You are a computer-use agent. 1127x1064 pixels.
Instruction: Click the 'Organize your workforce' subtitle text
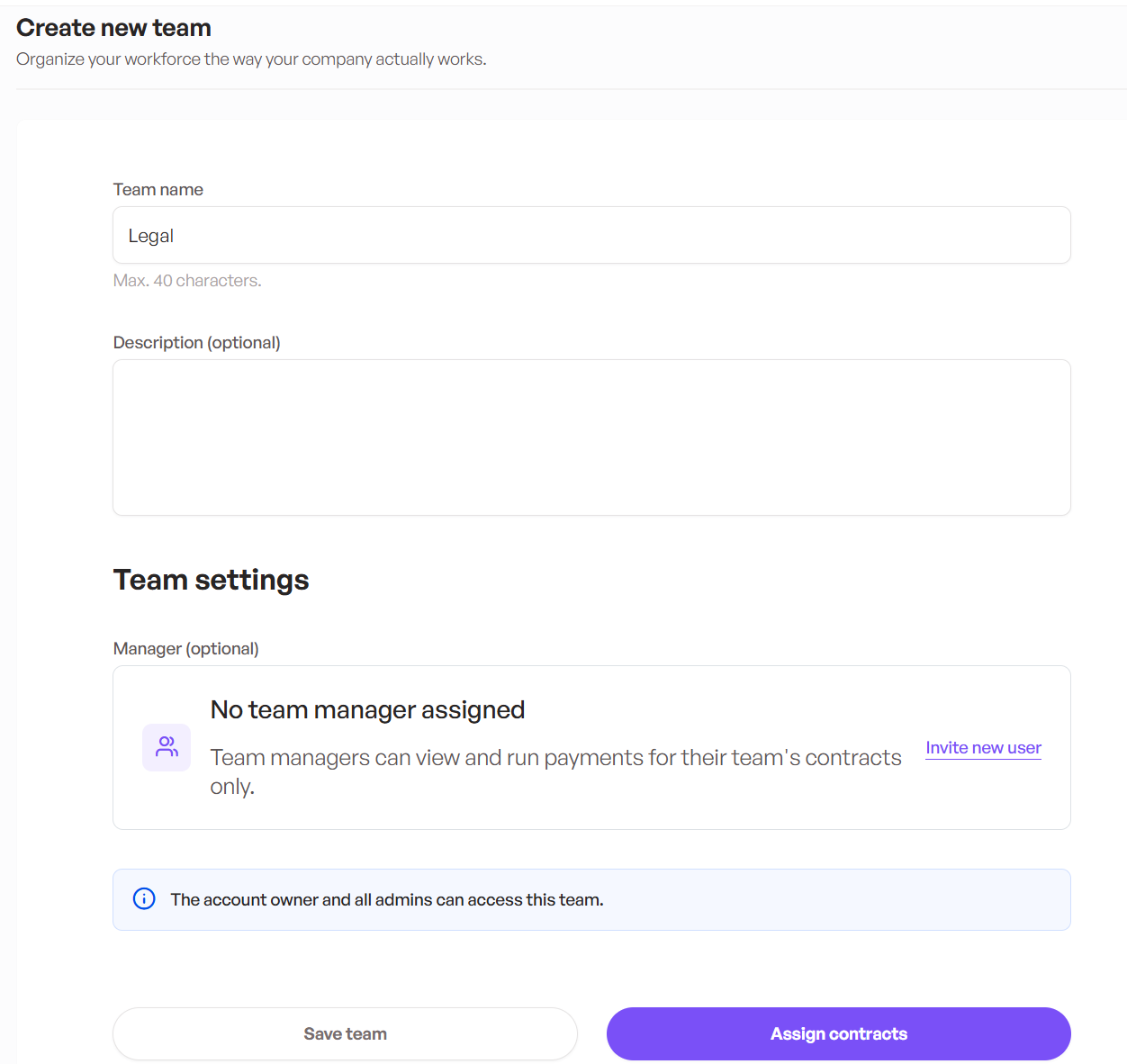251,59
